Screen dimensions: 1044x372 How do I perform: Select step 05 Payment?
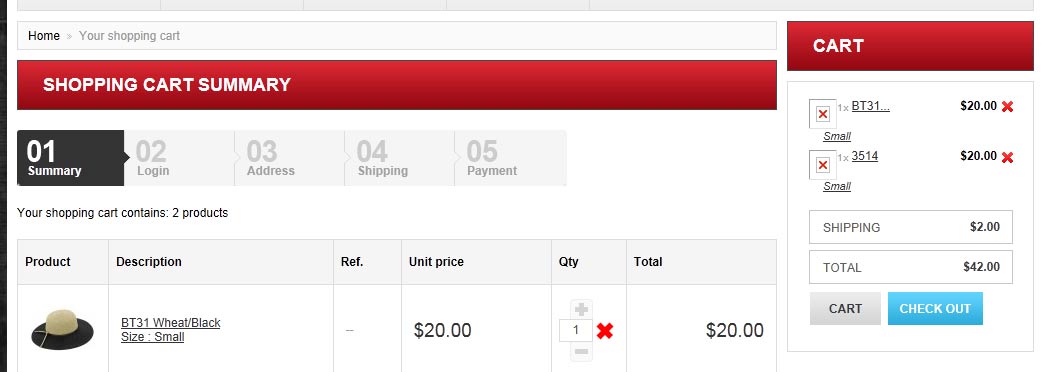click(x=510, y=158)
